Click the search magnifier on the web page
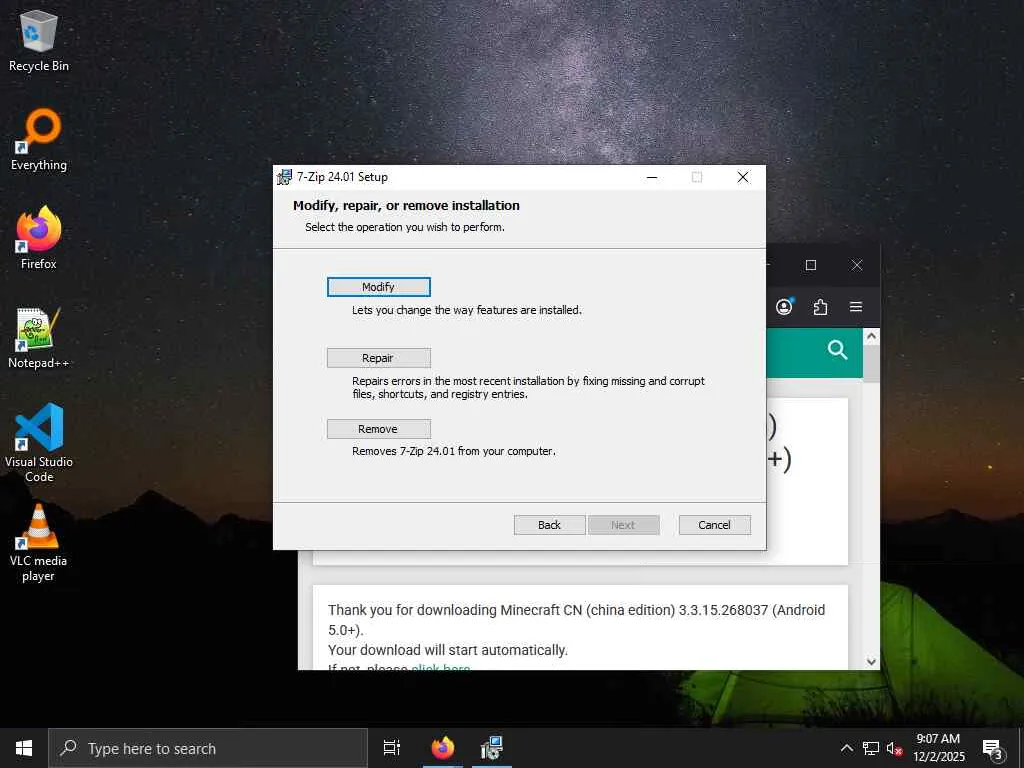1024x768 pixels. pyautogui.click(x=837, y=350)
